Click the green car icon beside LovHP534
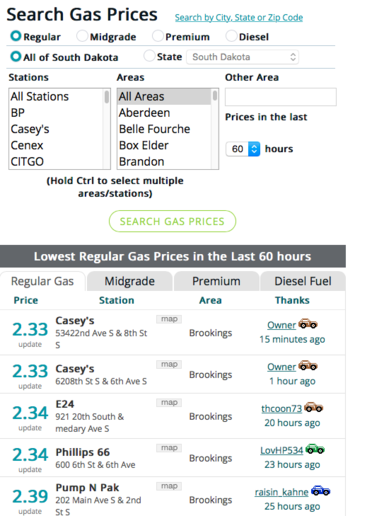Viewport: 384px width, 516px height. click(x=315, y=449)
